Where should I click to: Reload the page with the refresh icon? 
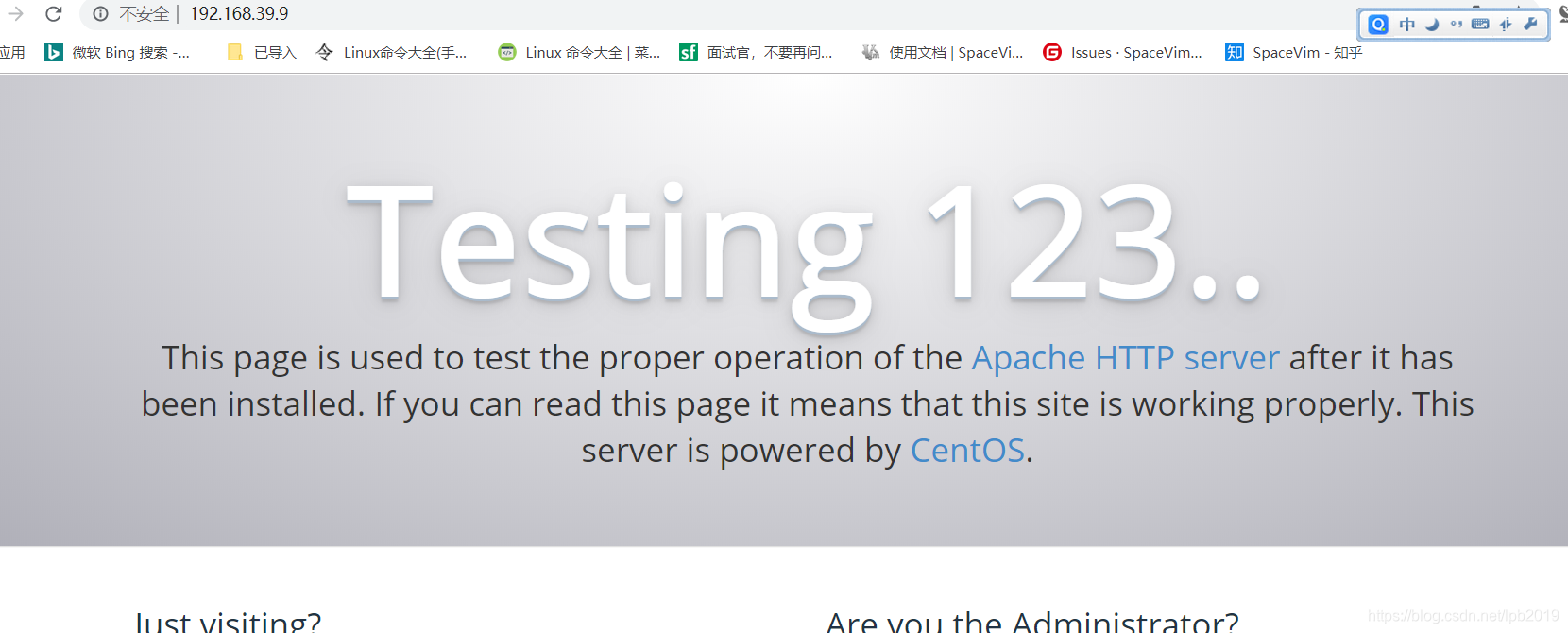tap(54, 14)
